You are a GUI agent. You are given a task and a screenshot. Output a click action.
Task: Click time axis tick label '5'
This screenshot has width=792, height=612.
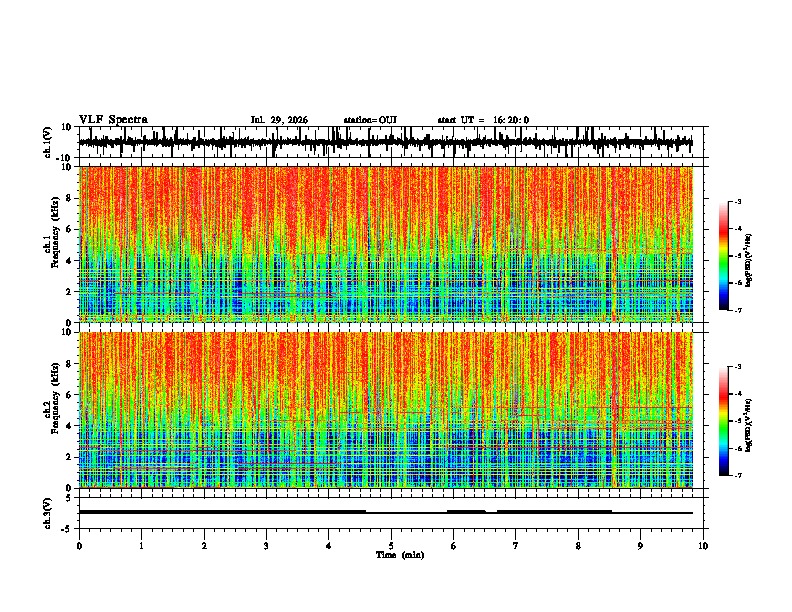click(391, 546)
